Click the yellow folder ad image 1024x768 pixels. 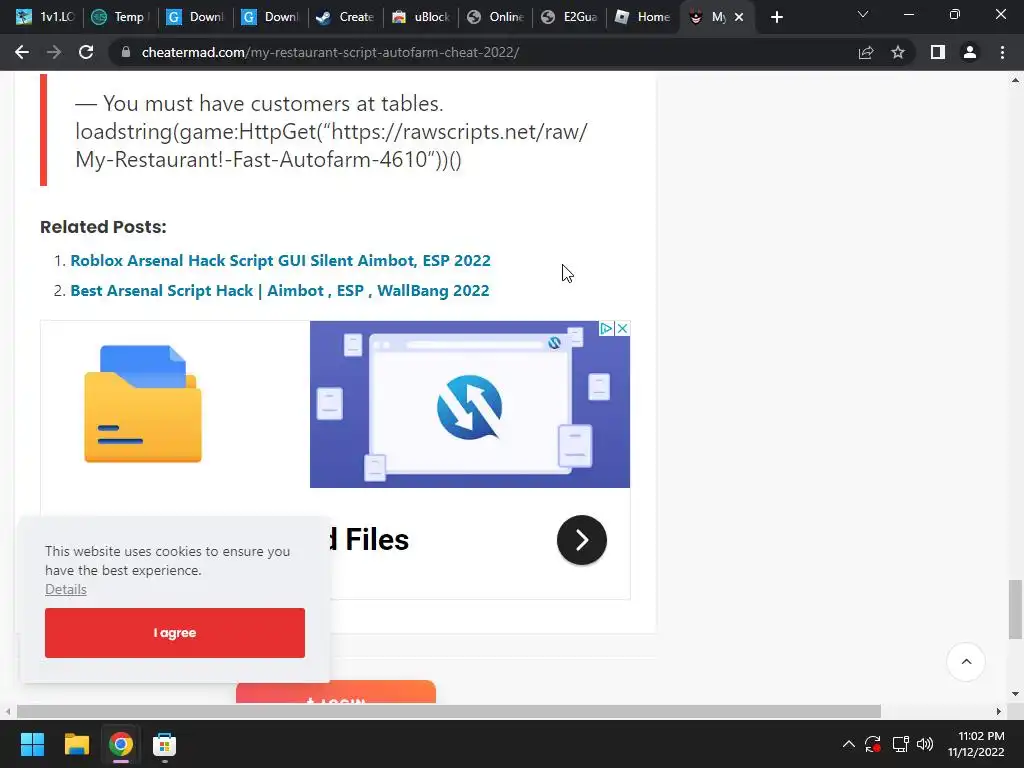point(143,404)
